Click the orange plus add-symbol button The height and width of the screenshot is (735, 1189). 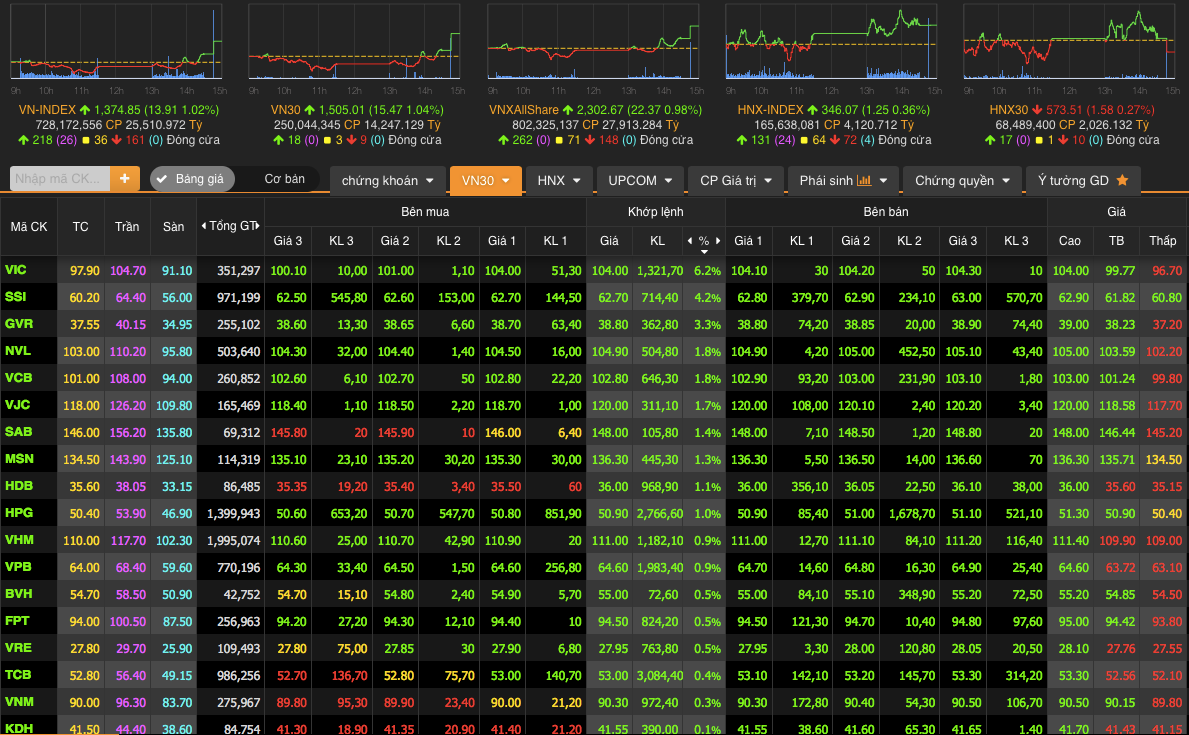(x=125, y=179)
